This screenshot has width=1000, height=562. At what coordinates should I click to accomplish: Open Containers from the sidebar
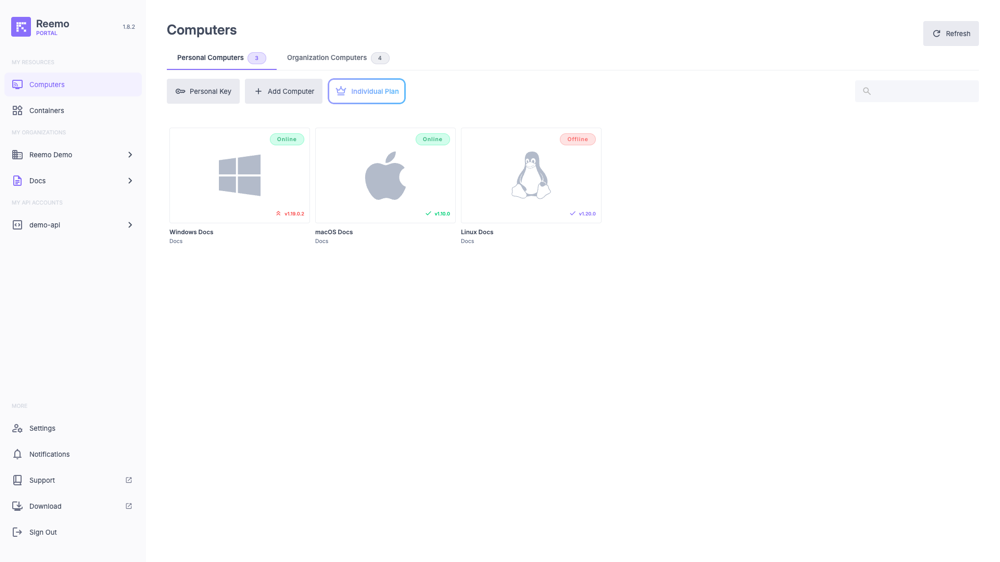[46, 111]
